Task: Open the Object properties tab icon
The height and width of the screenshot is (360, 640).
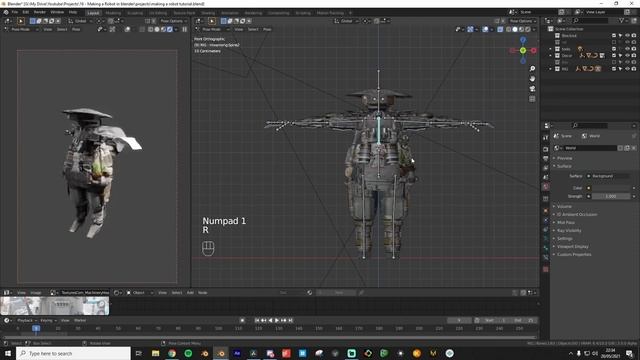Action: tap(546, 211)
